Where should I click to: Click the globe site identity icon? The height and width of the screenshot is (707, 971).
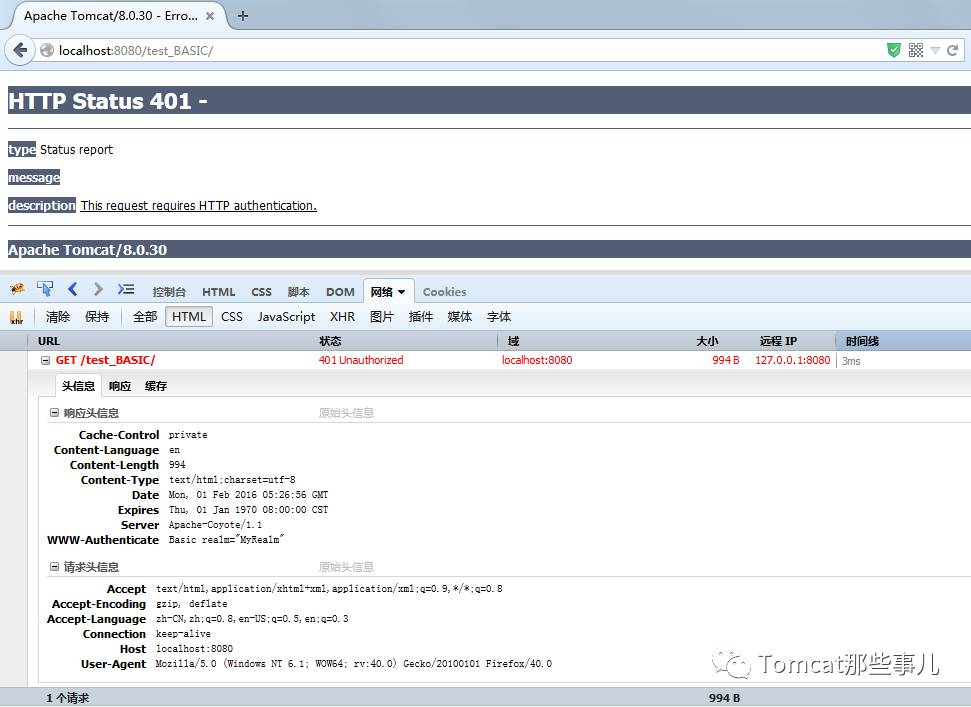46,50
